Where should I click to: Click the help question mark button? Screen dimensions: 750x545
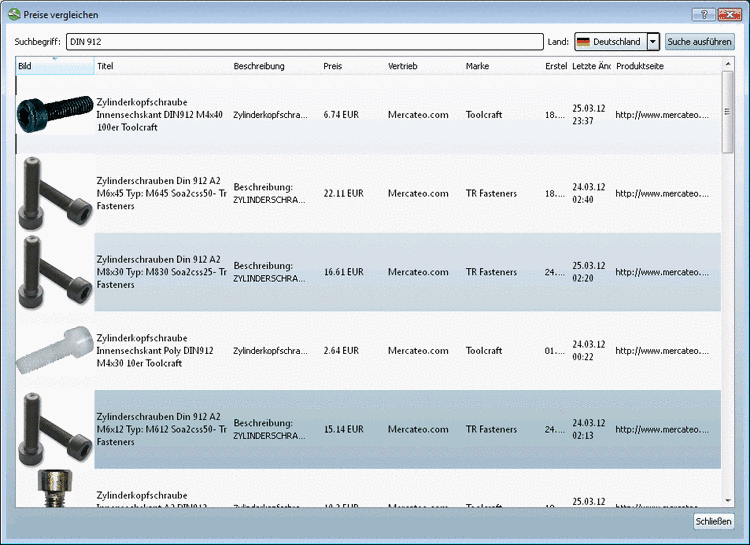[x=704, y=14]
